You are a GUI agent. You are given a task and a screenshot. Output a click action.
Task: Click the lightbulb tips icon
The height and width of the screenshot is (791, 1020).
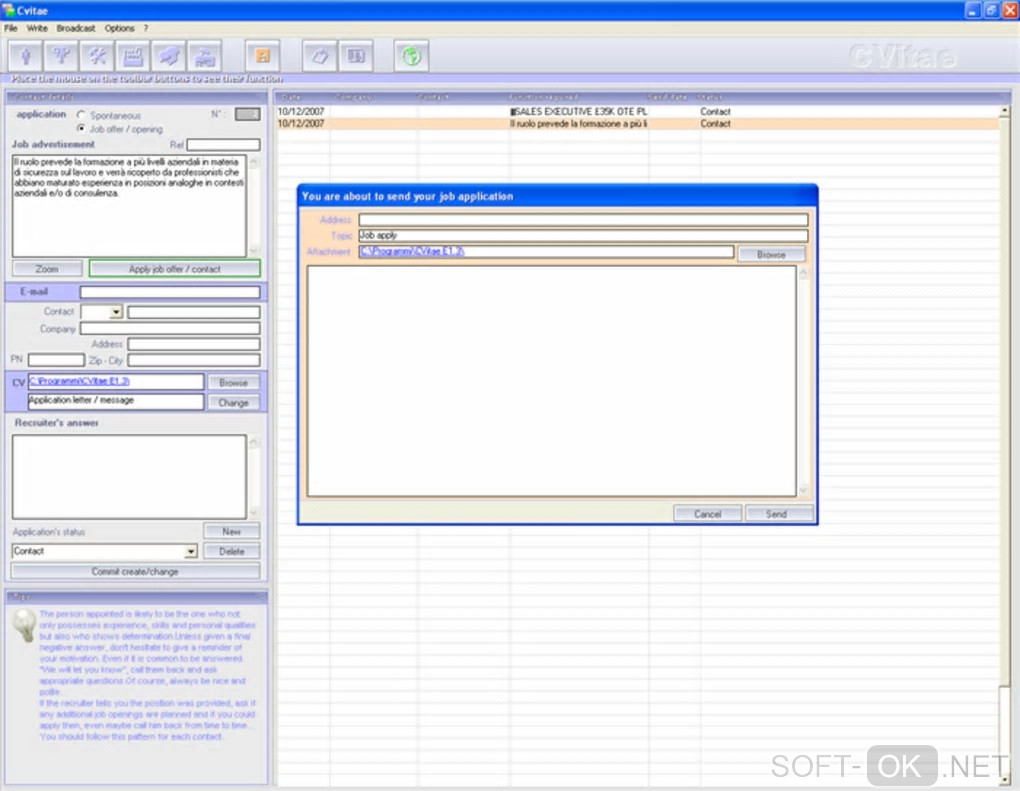click(x=25, y=626)
